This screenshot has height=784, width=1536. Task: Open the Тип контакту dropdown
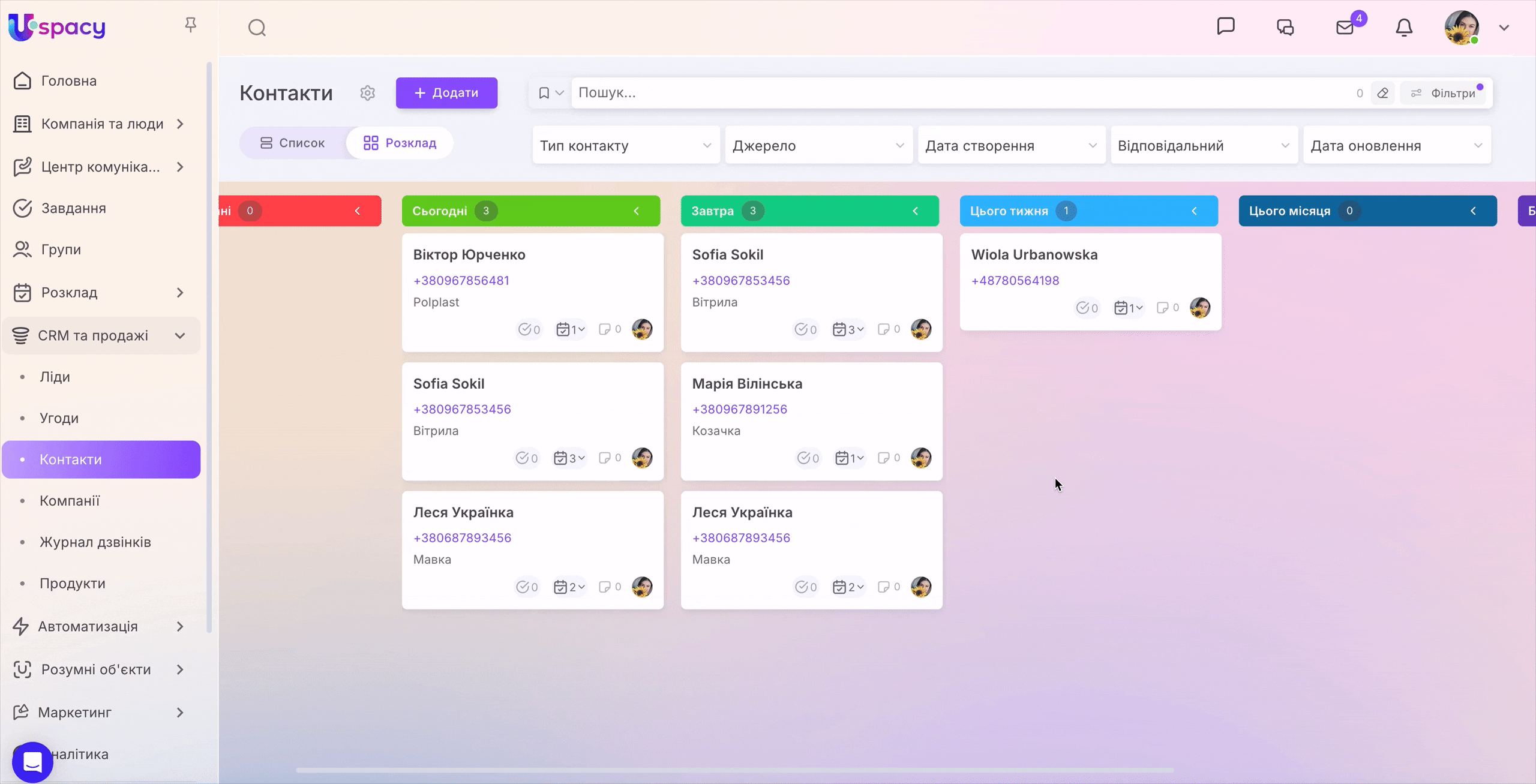[x=626, y=145]
